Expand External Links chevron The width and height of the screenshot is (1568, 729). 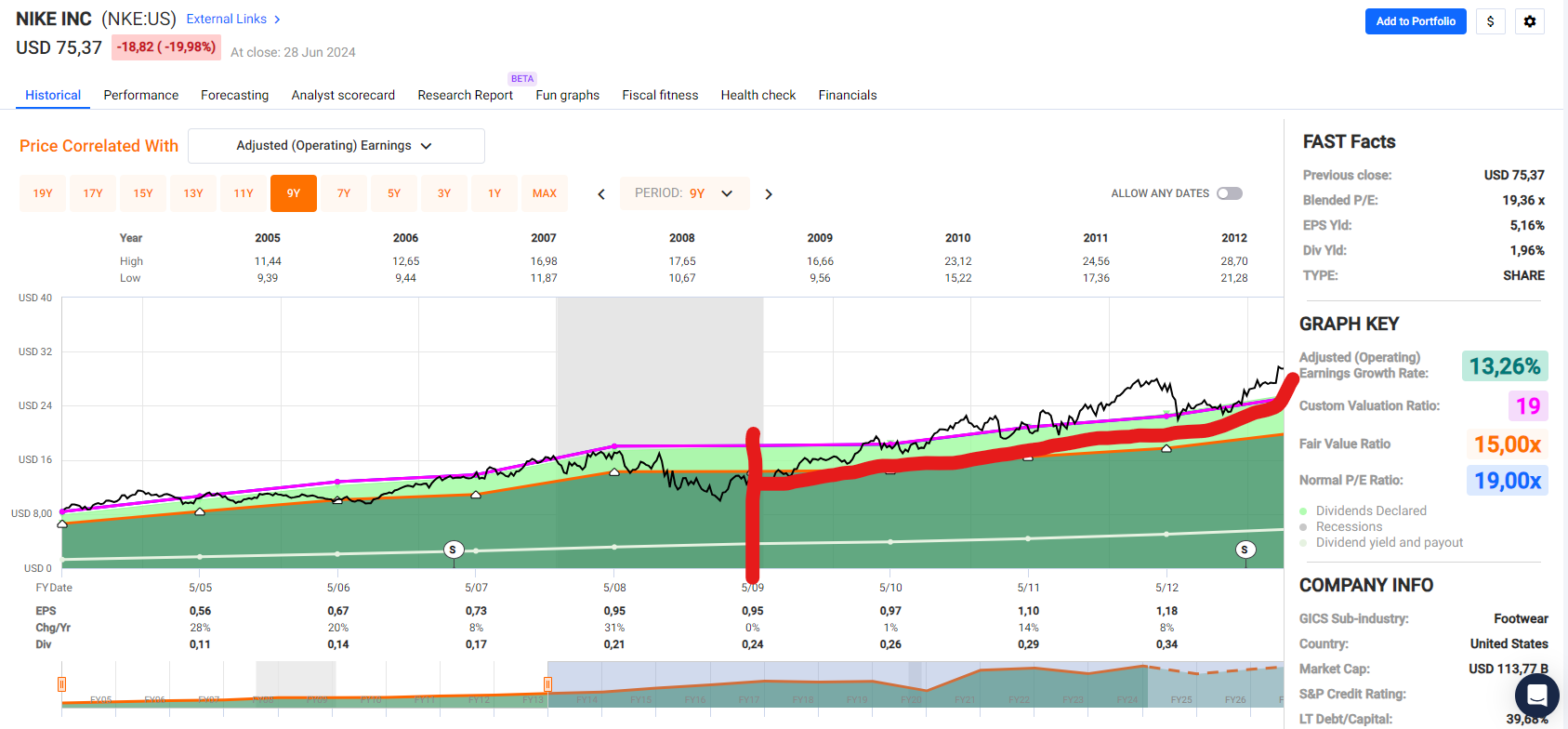coord(277,20)
